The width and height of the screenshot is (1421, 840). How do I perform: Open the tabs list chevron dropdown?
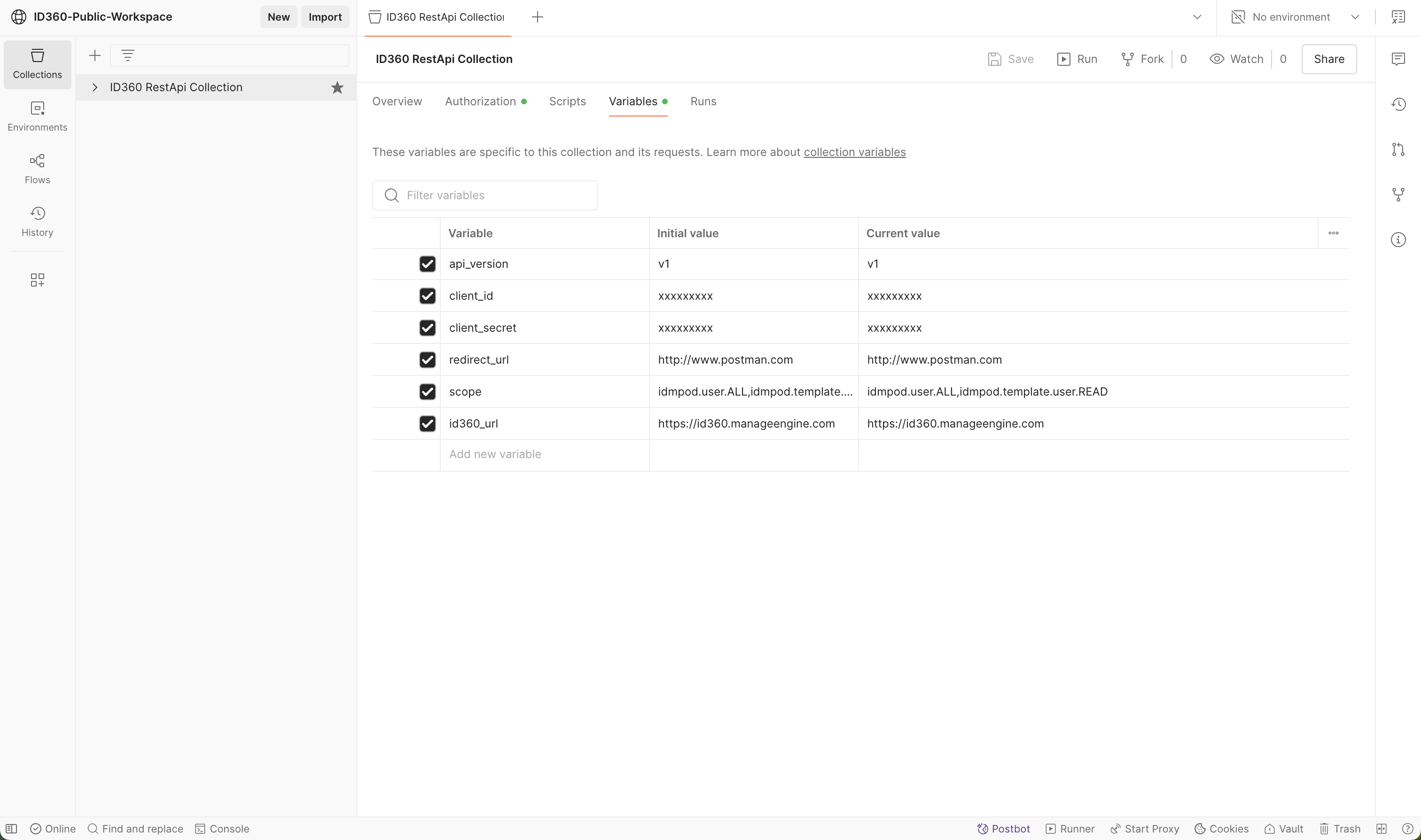point(1197,17)
